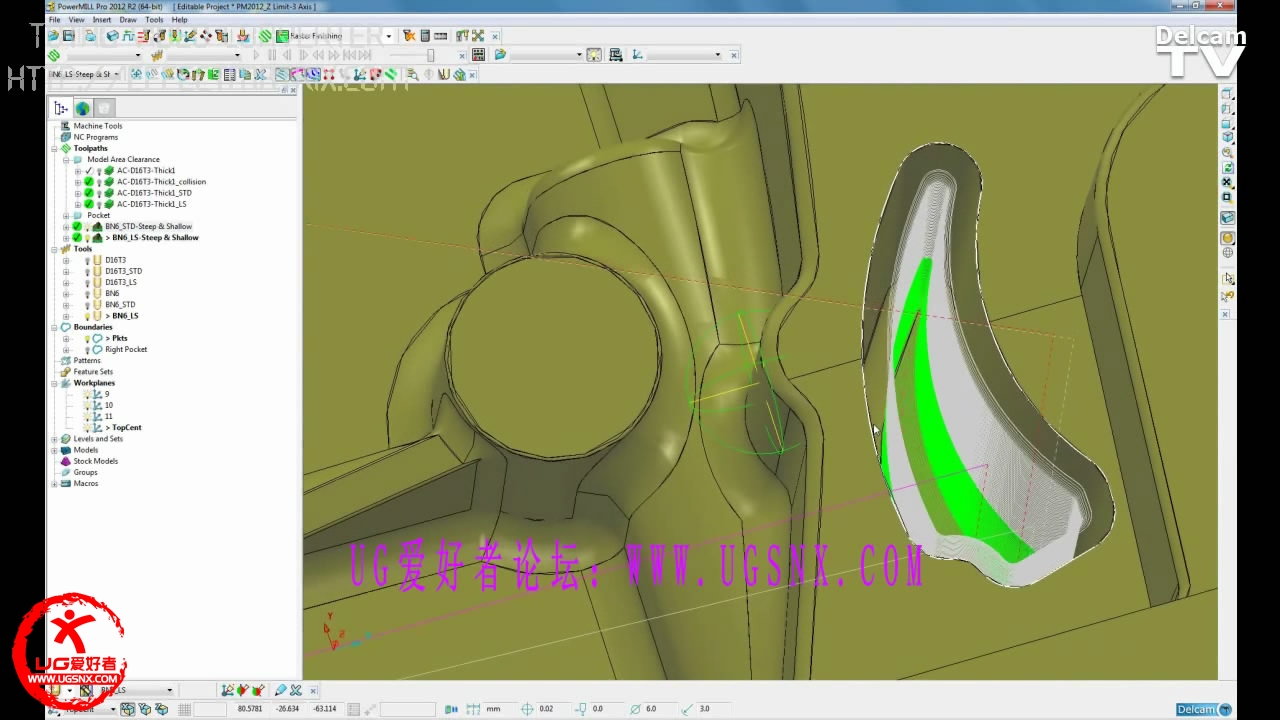Viewport: 1280px width, 720px height.
Task: Collapse the Tools tree branch
Action: click(x=56, y=249)
